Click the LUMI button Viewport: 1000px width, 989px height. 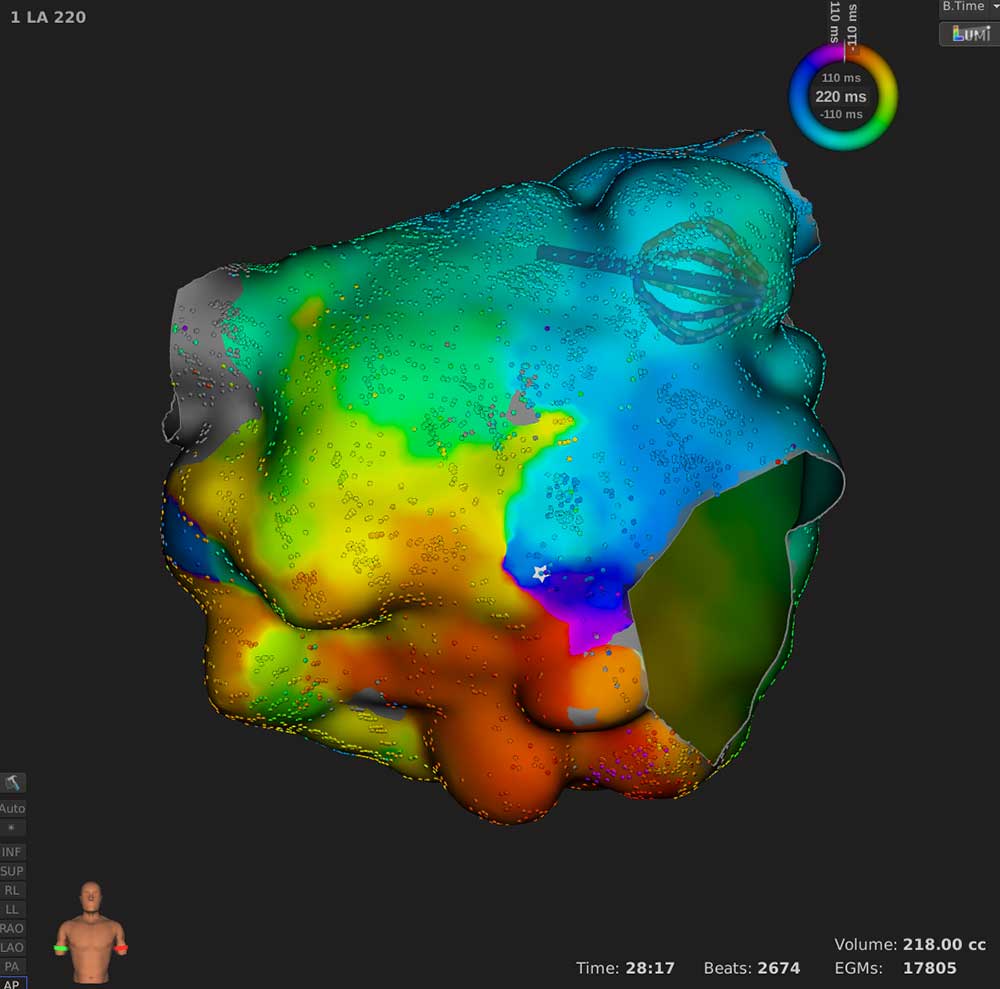tap(971, 33)
